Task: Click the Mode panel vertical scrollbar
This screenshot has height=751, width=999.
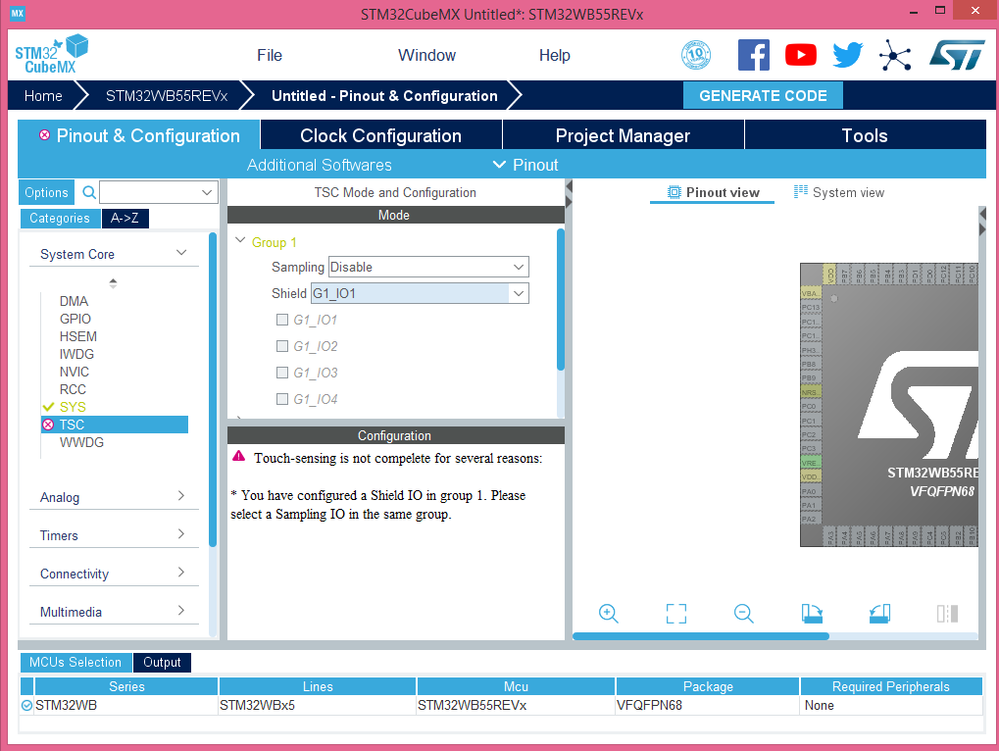Action: point(561,299)
